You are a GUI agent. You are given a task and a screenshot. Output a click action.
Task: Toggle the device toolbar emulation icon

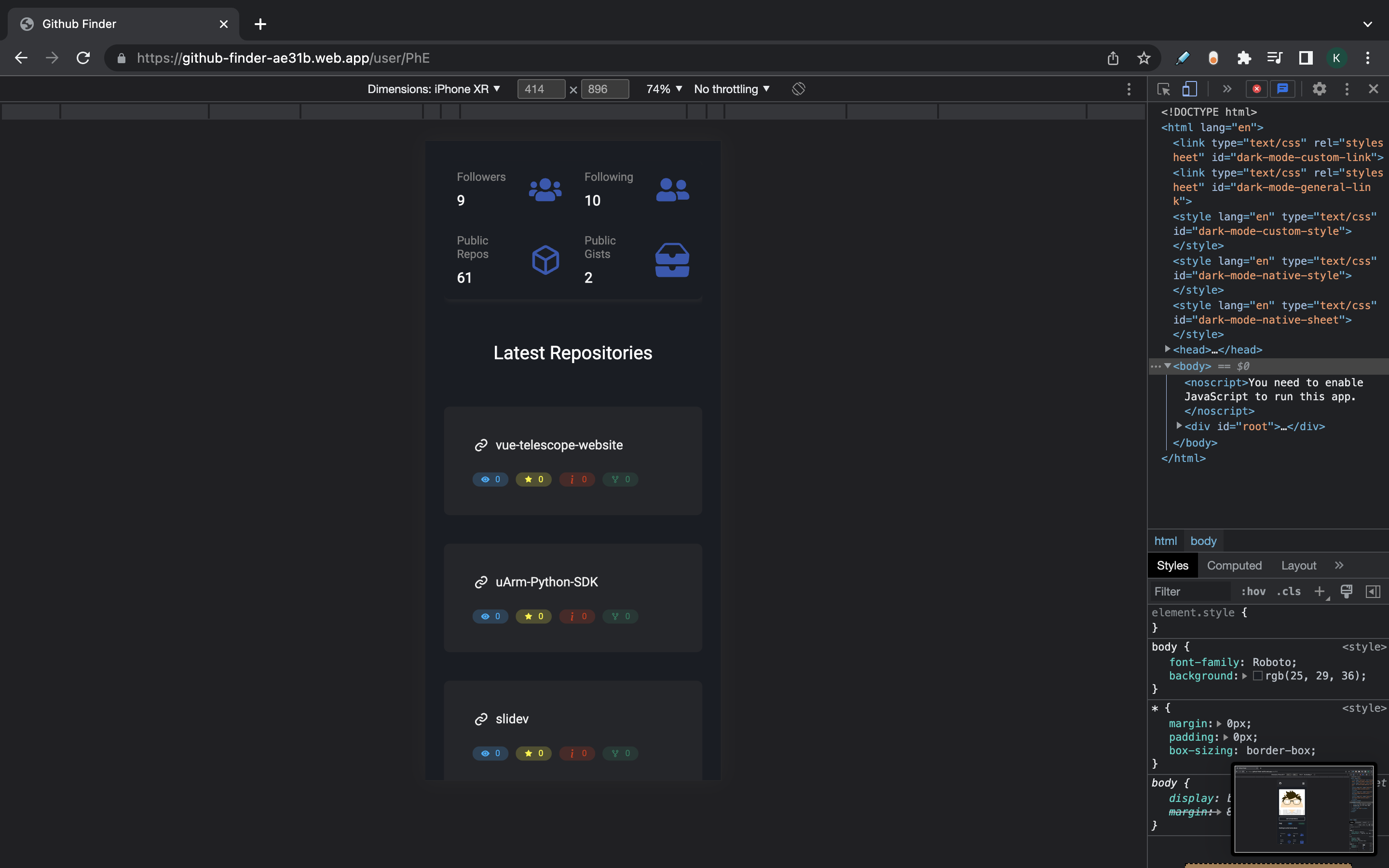coord(1190,88)
